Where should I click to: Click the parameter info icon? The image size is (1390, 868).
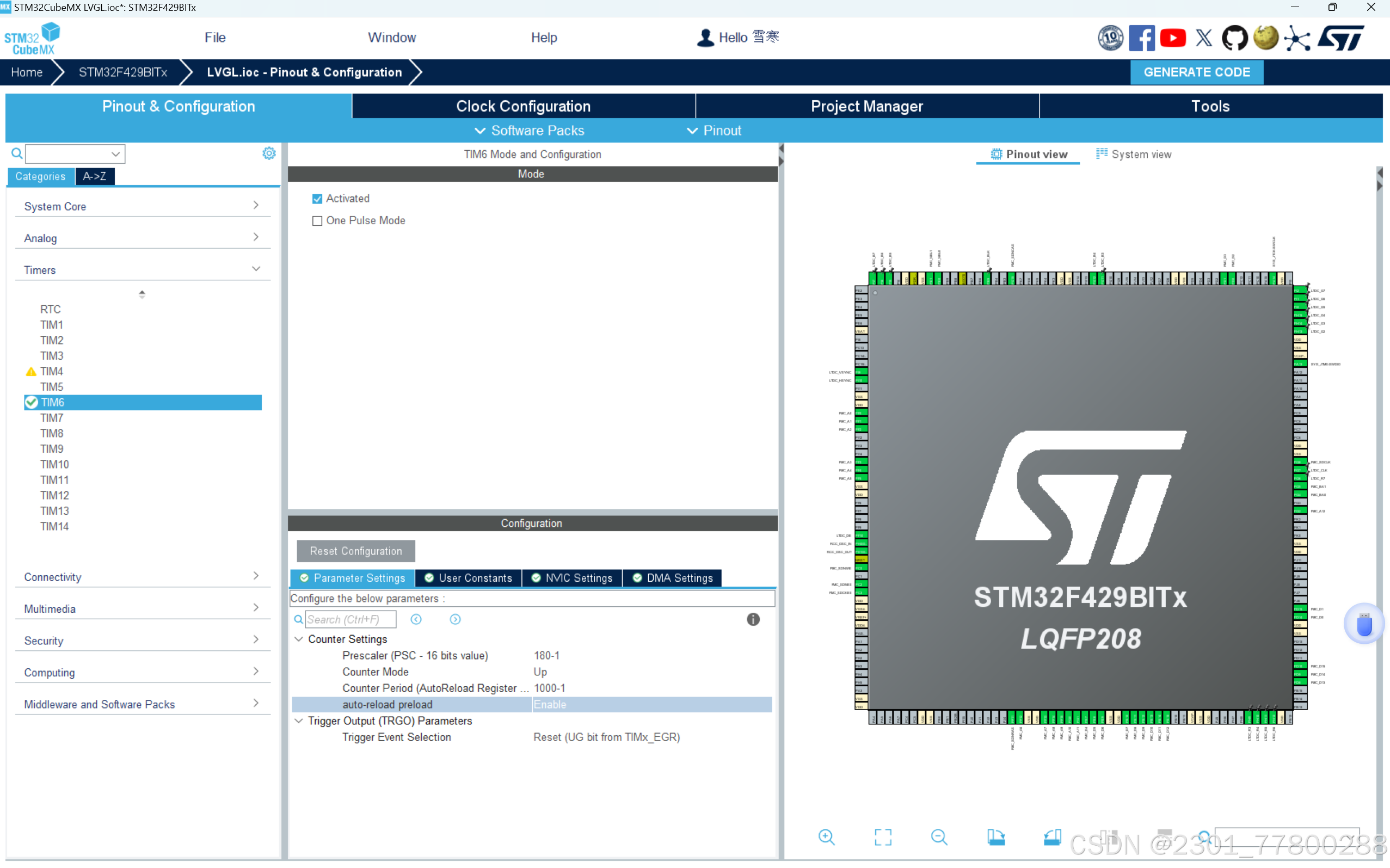(x=753, y=619)
